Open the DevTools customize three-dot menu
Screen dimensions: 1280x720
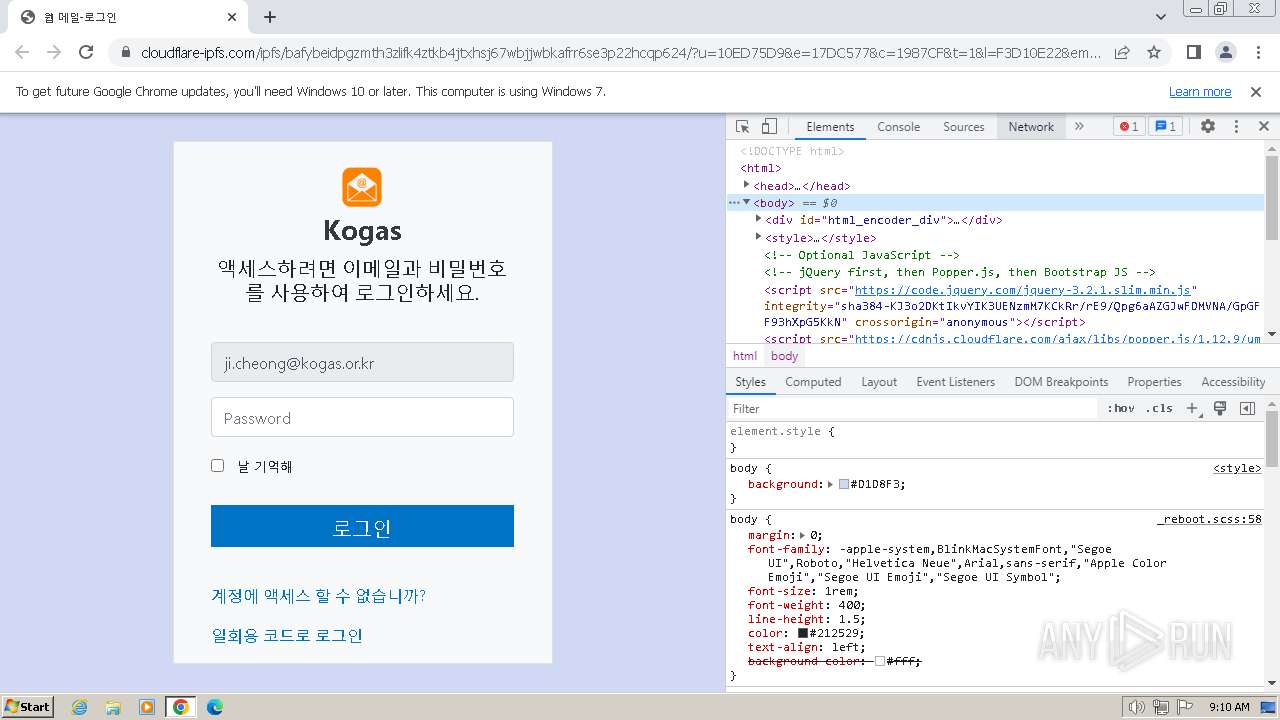point(1236,127)
